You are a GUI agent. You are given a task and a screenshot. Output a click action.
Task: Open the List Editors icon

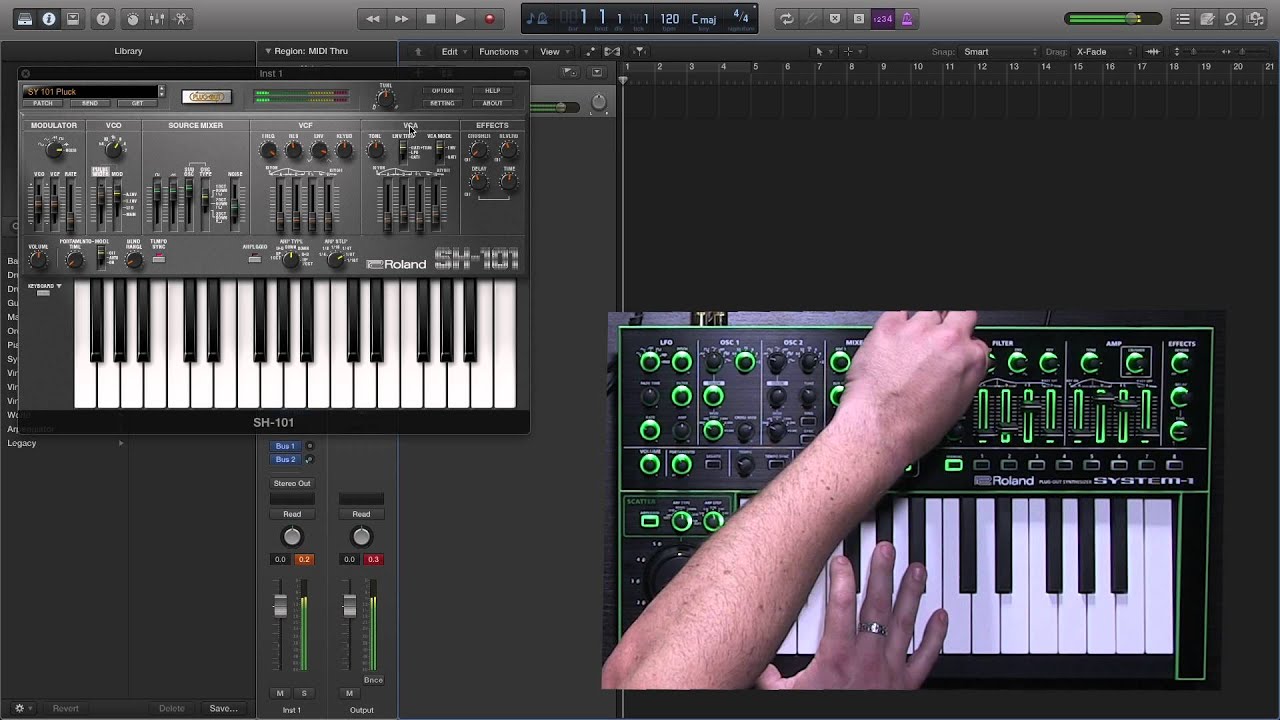pyautogui.click(x=1183, y=19)
